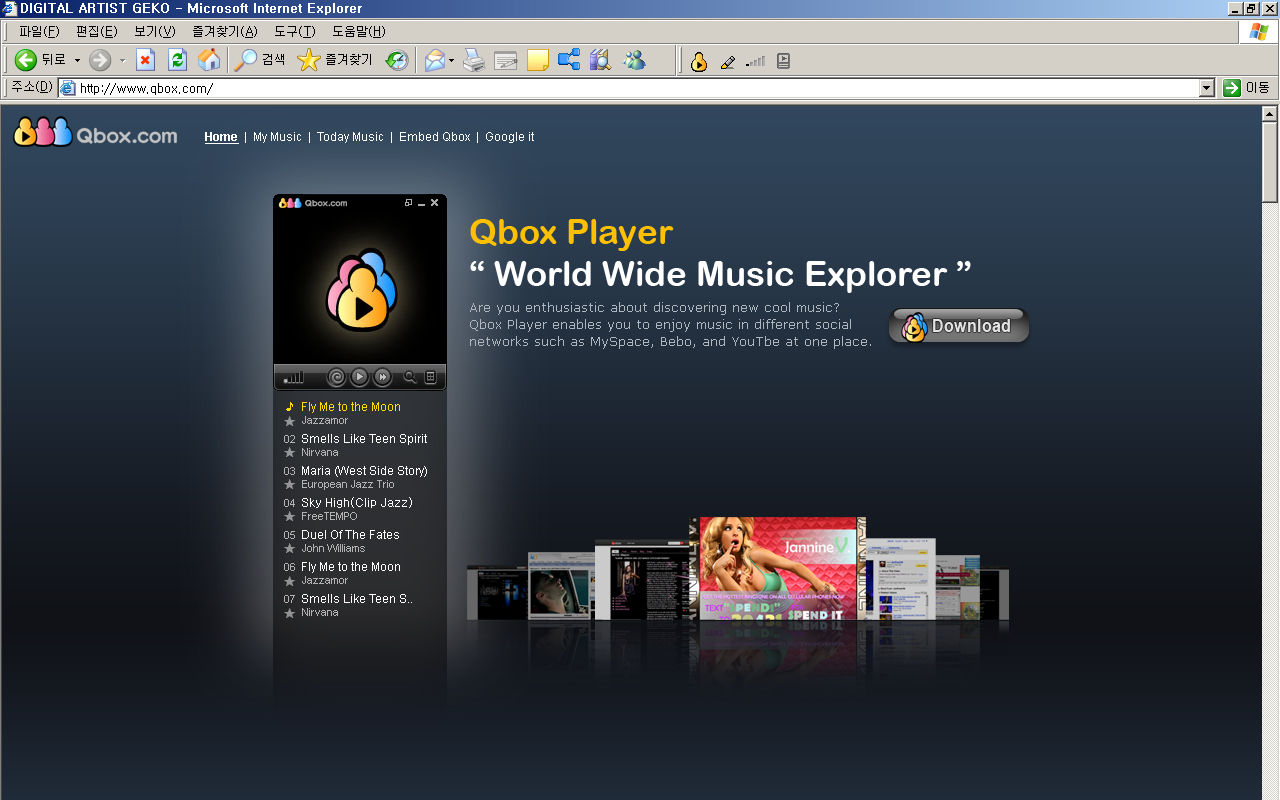Viewport: 1280px width, 800px height.
Task: Open the 도움말(H) menu
Action: pos(358,32)
